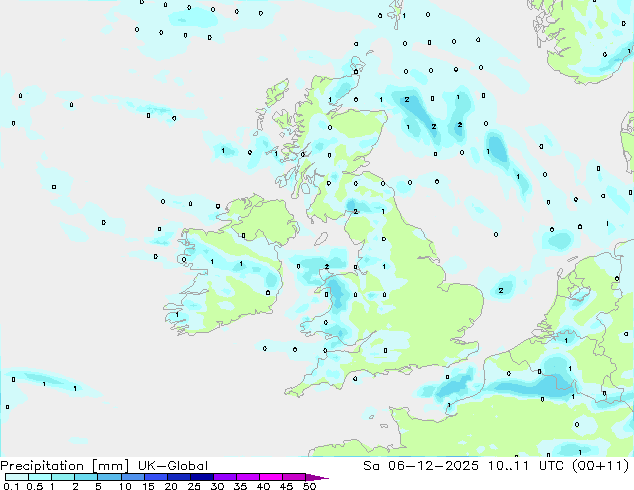634x490 pixels.
Task: Click the 25–30 mm dark blue swatch
Action: click(x=201, y=477)
